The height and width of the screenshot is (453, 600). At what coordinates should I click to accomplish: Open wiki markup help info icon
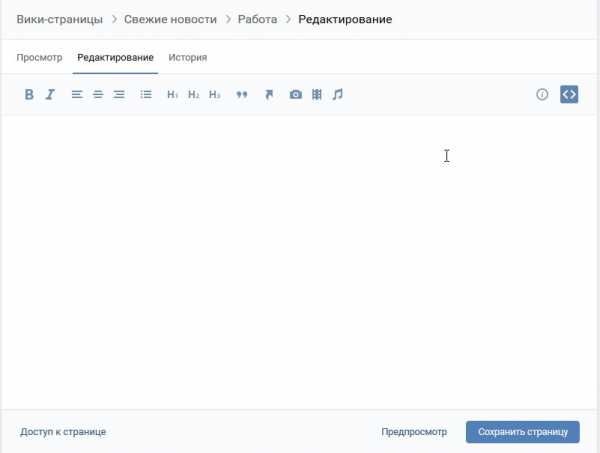coord(542,95)
